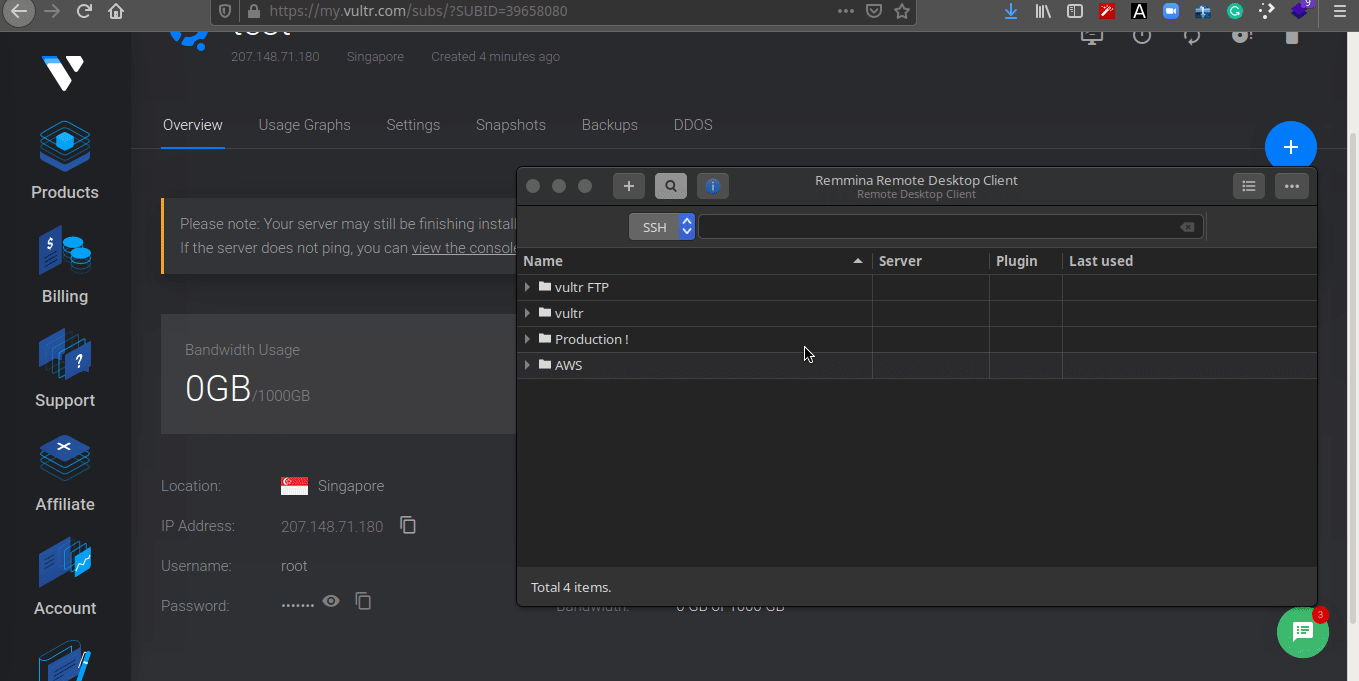Click the blue plus deploy button

tap(1291, 147)
